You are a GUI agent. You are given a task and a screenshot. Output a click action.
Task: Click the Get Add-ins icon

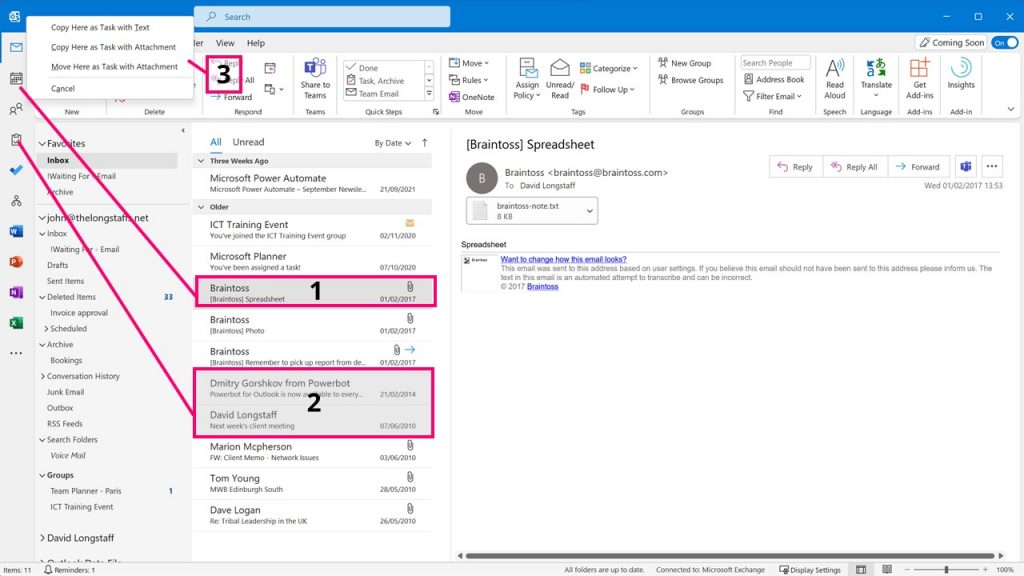click(919, 78)
